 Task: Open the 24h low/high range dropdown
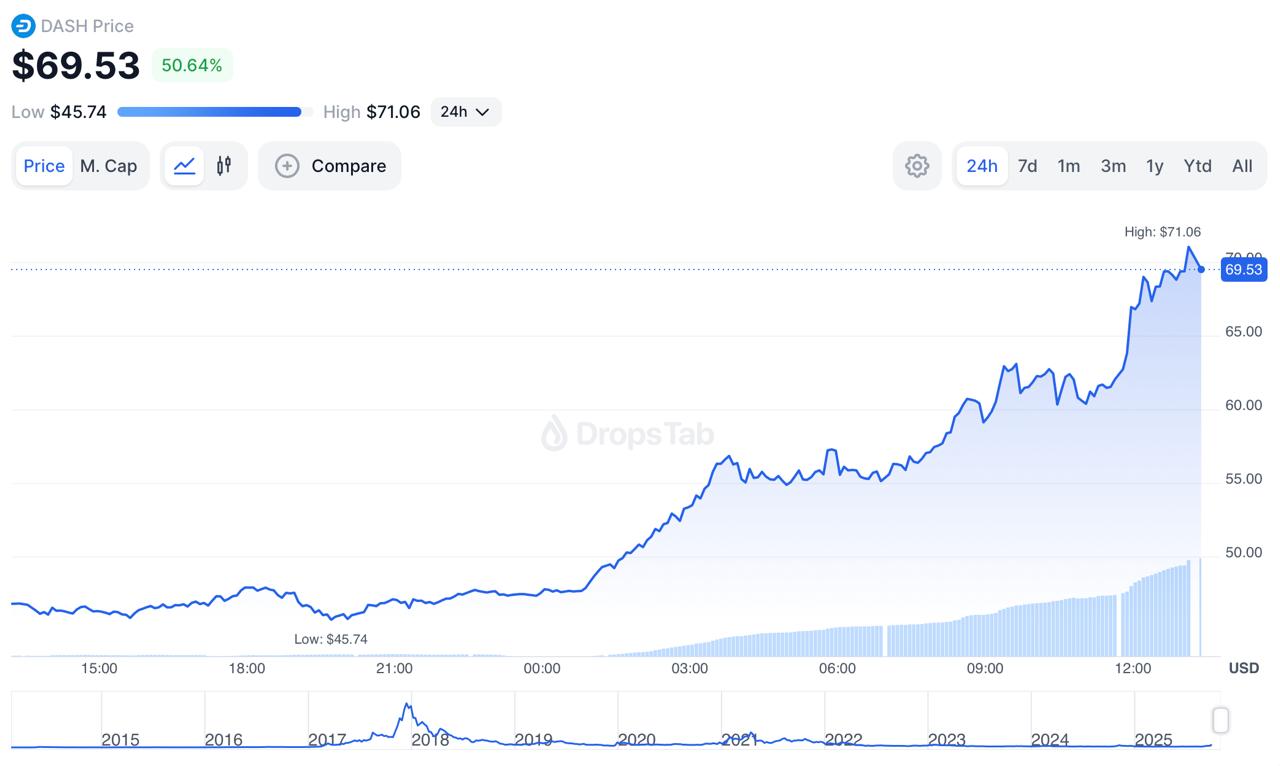click(x=466, y=112)
